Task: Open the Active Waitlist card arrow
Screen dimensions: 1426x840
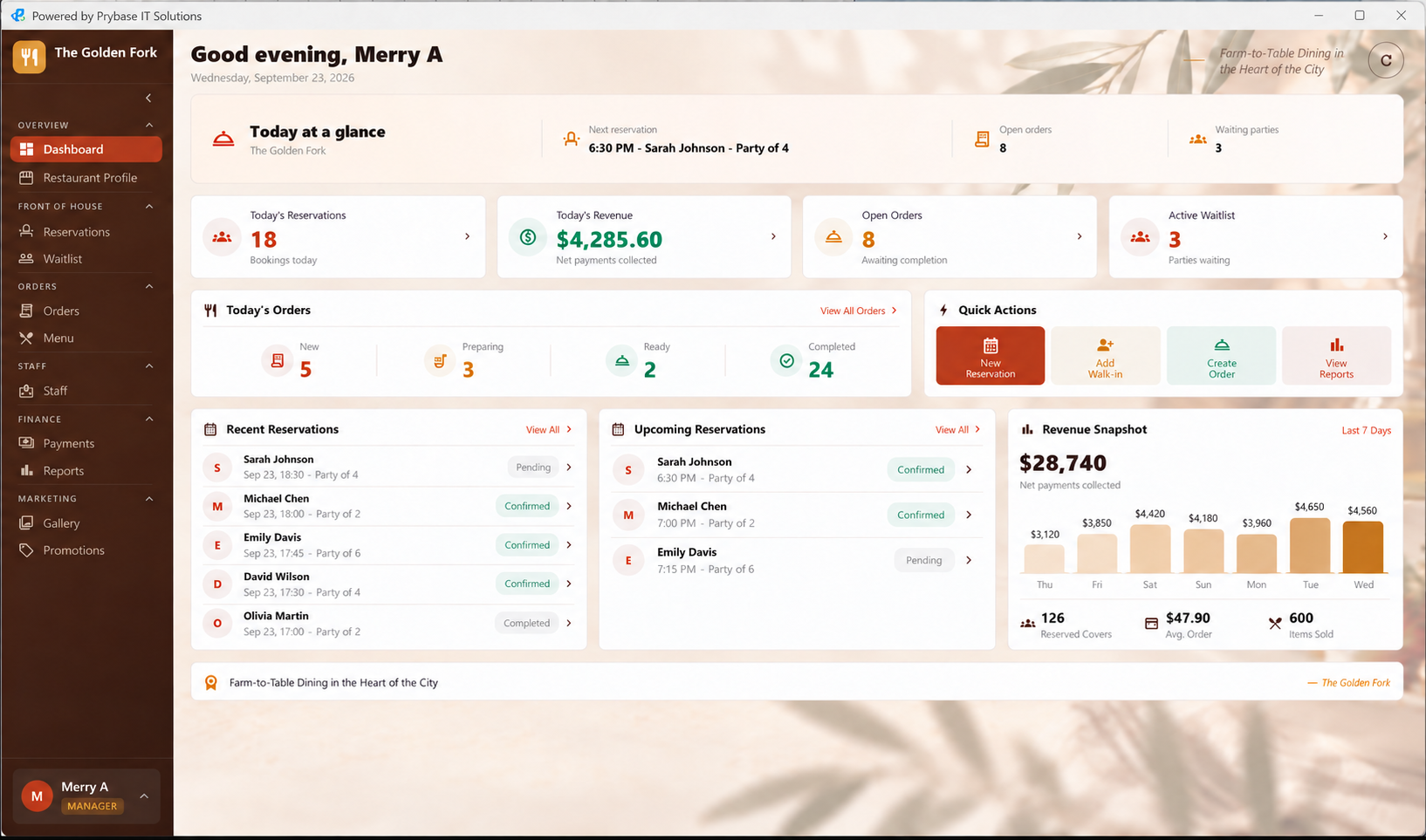Action: click(x=1385, y=236)
